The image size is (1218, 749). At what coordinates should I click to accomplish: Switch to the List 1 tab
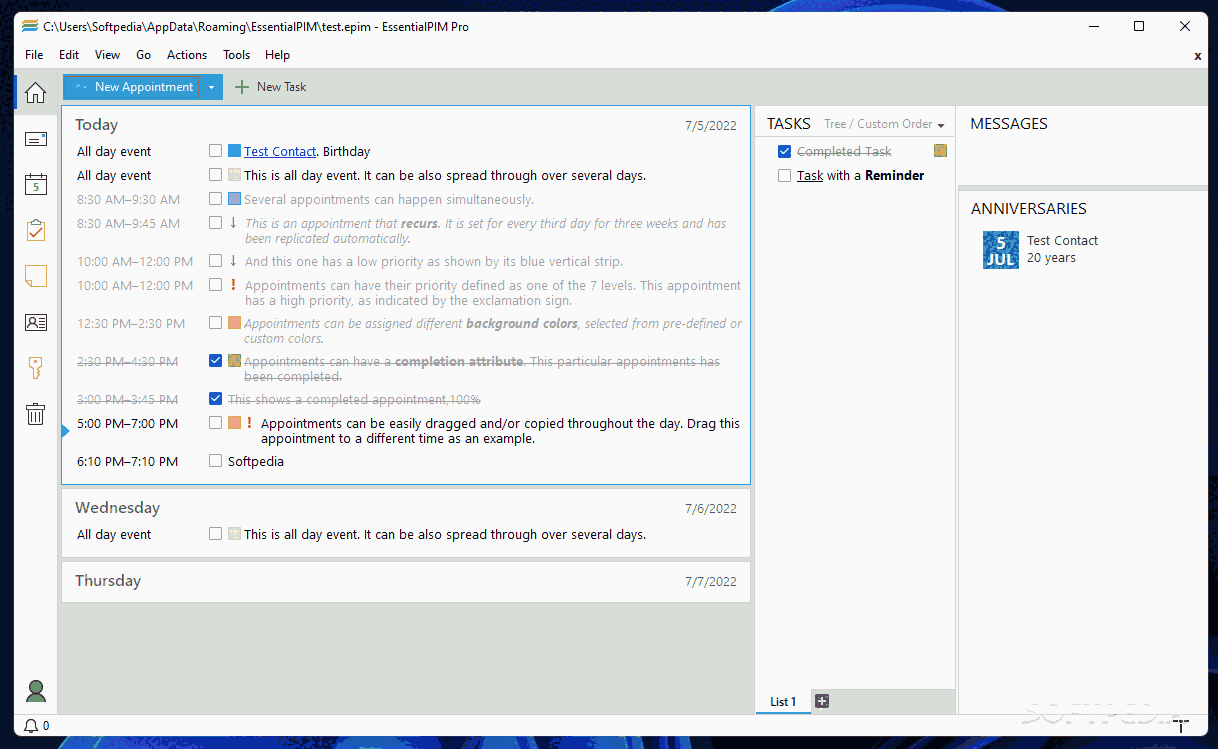point(782,701)
